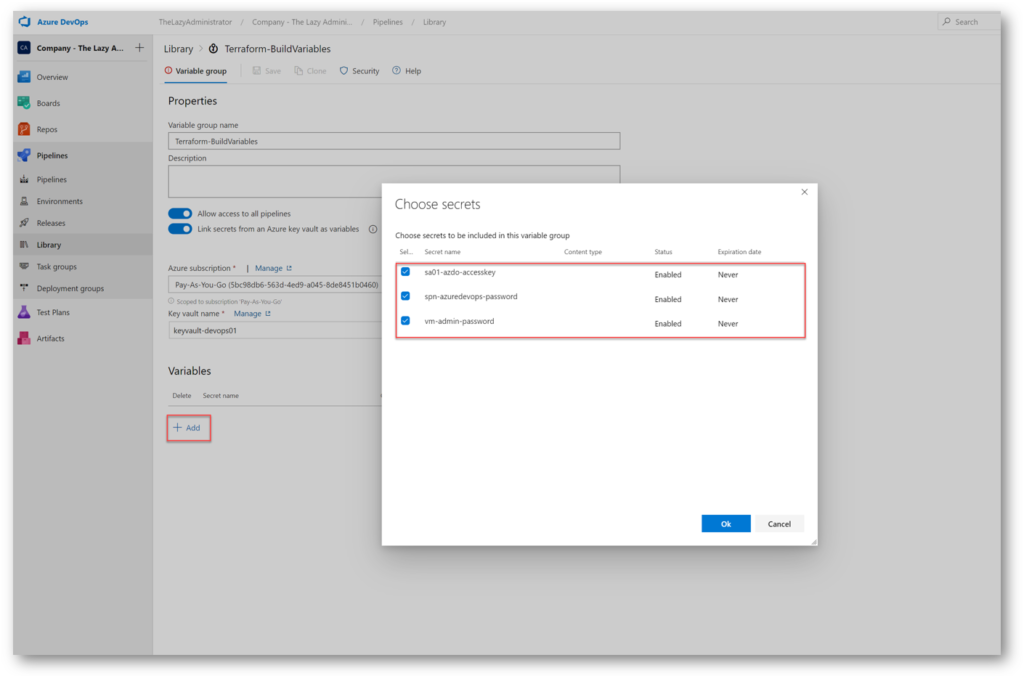
Task: Click the Task groups icon
Action: 24,266
